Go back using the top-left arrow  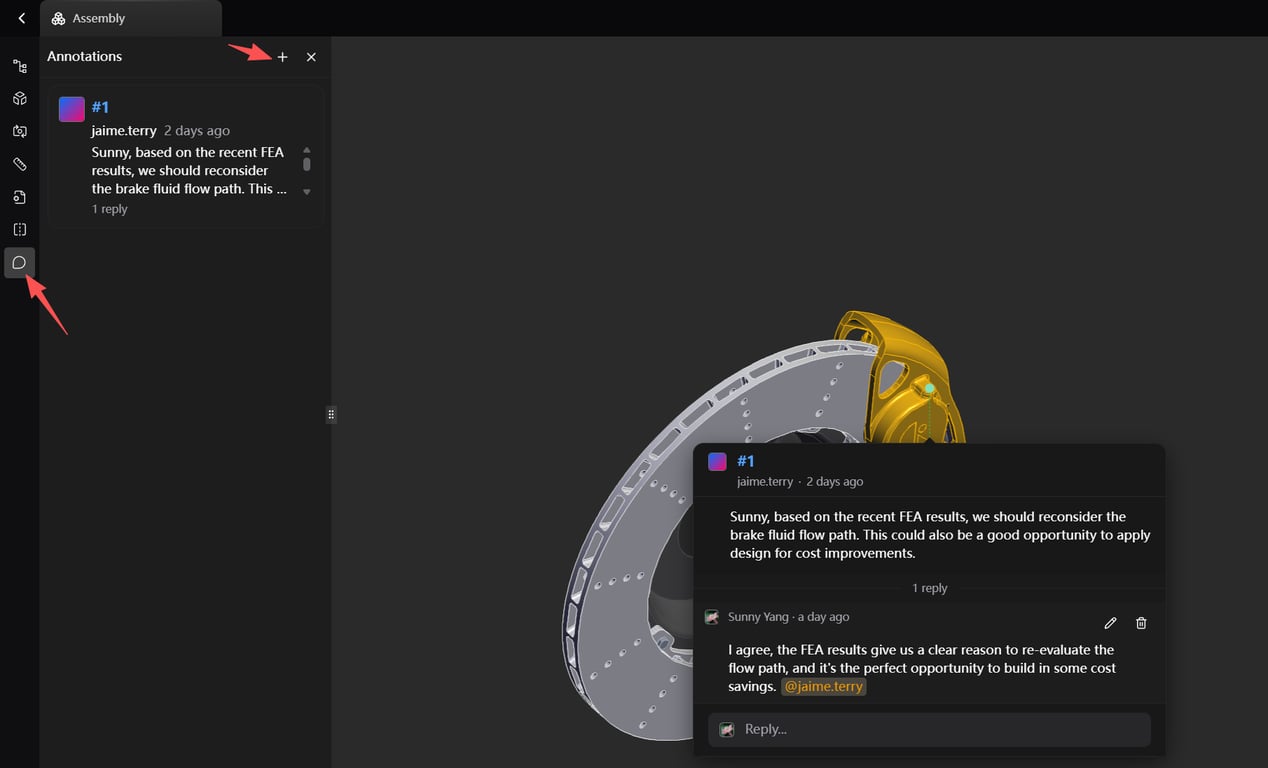pos(21,18)
